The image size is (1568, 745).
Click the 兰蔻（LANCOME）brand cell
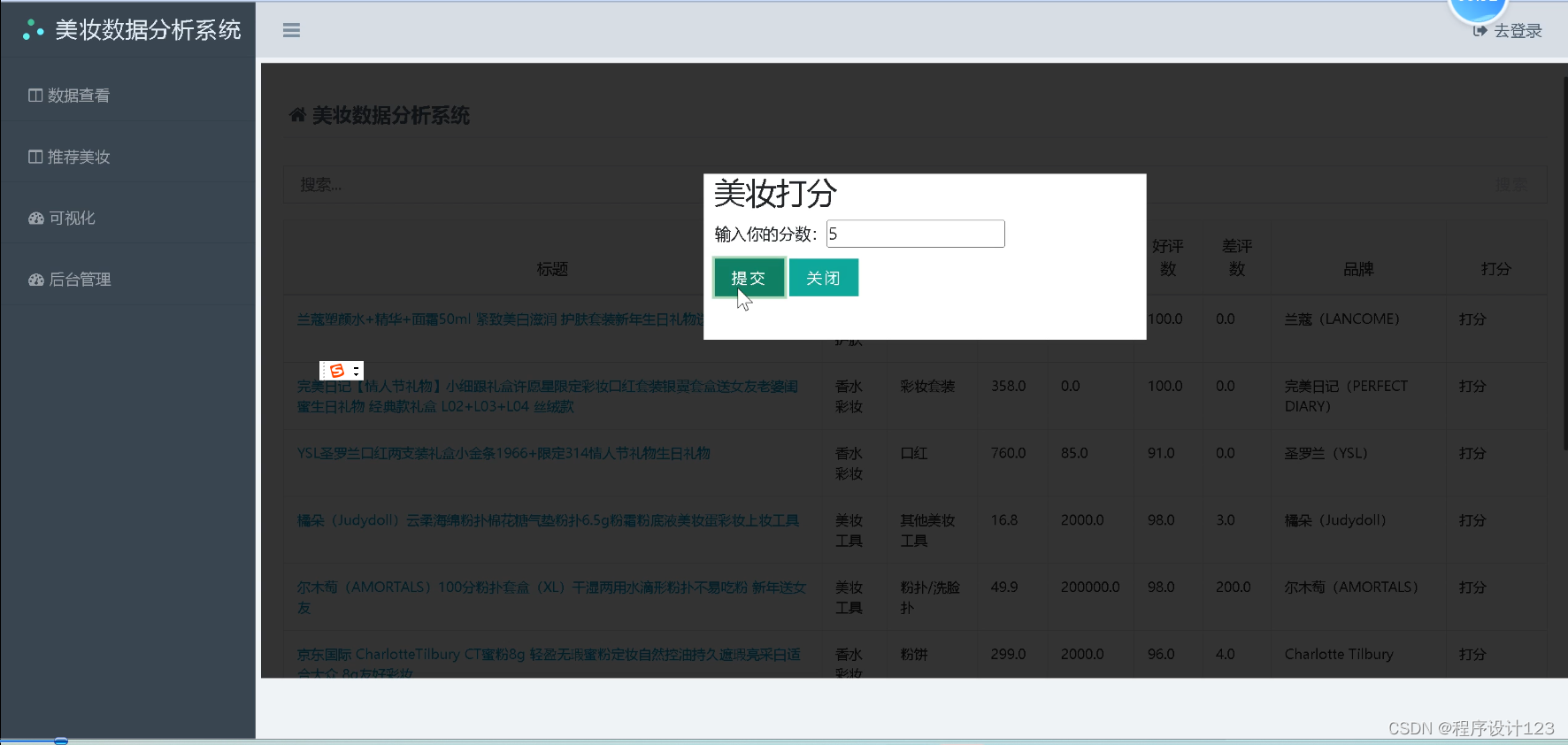click(x=1342, y=319)
